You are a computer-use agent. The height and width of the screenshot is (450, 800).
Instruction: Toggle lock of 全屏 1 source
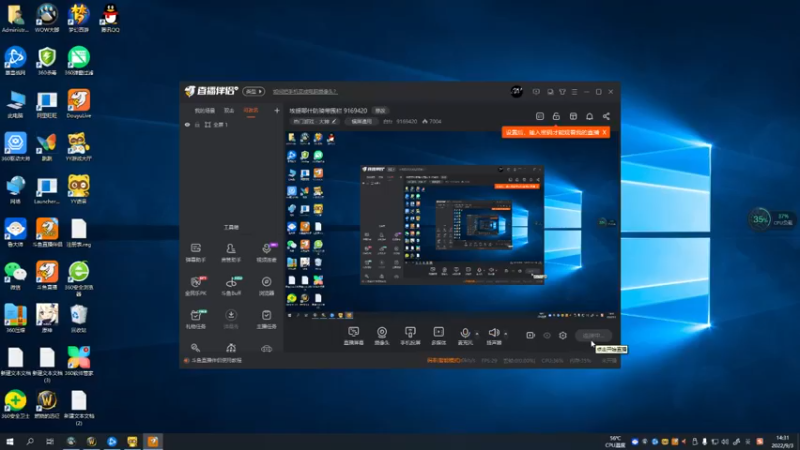click(197, 124)
